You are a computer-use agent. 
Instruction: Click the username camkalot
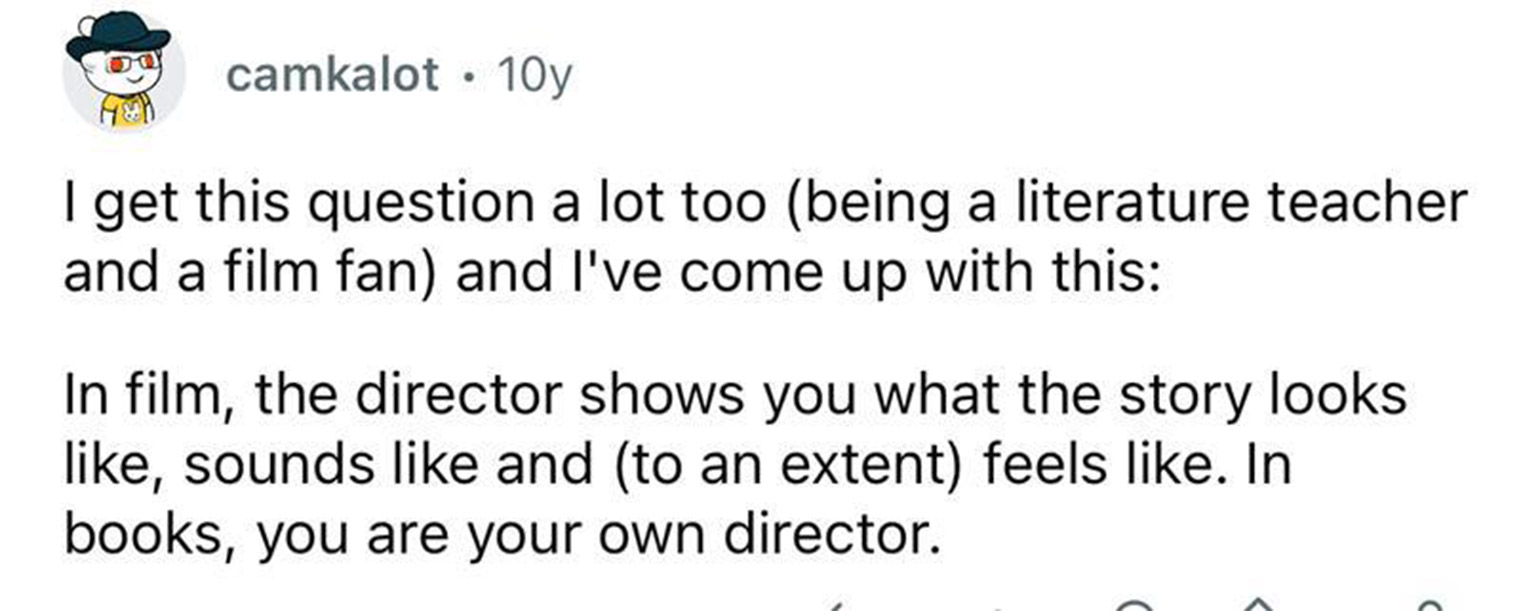coord(332,74)
